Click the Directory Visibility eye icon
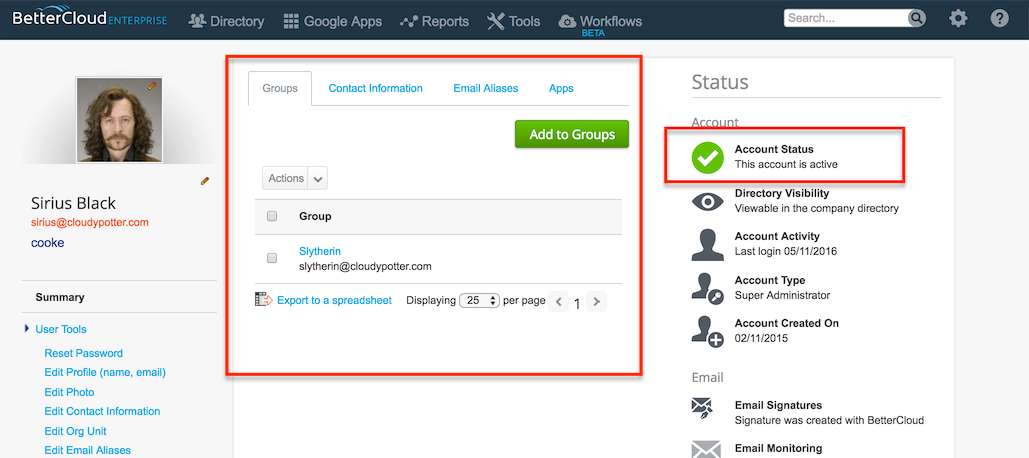Screen dimensions: 1029x458 (707, 201)
